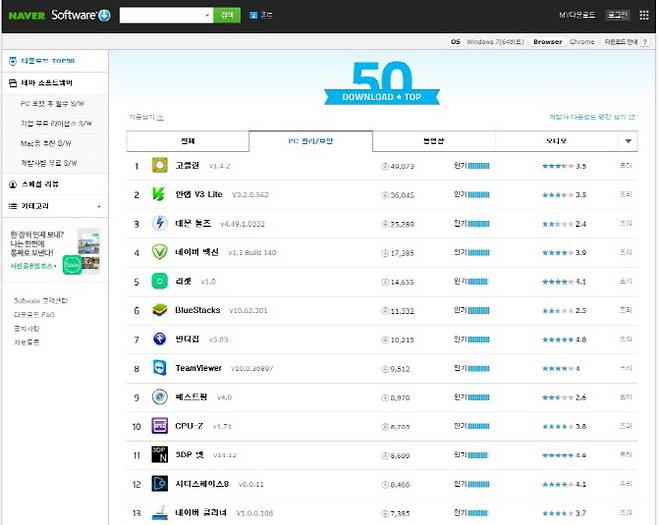Viewport: 658px width, 525px height.
Task: Click the 3.9 rating in 네이버 백신 row
Action: pyautogui.click(x=581, y=253)
